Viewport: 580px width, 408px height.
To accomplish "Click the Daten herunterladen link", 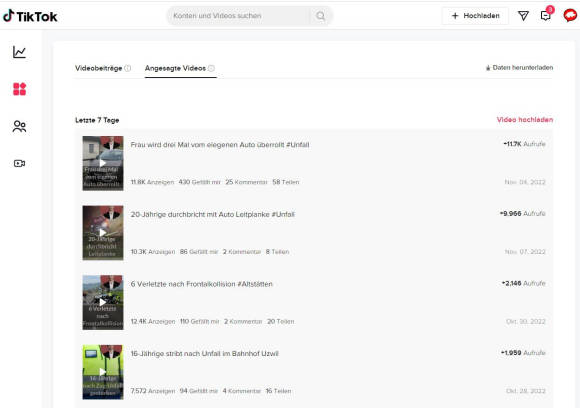I will [519, 68].
